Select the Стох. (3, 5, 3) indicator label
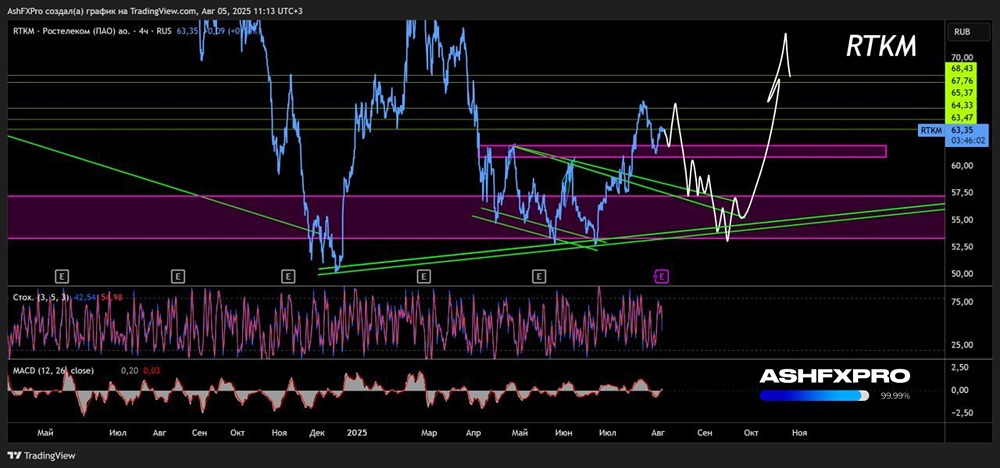This screenshot has height=468, width=1000. (40, 297)
